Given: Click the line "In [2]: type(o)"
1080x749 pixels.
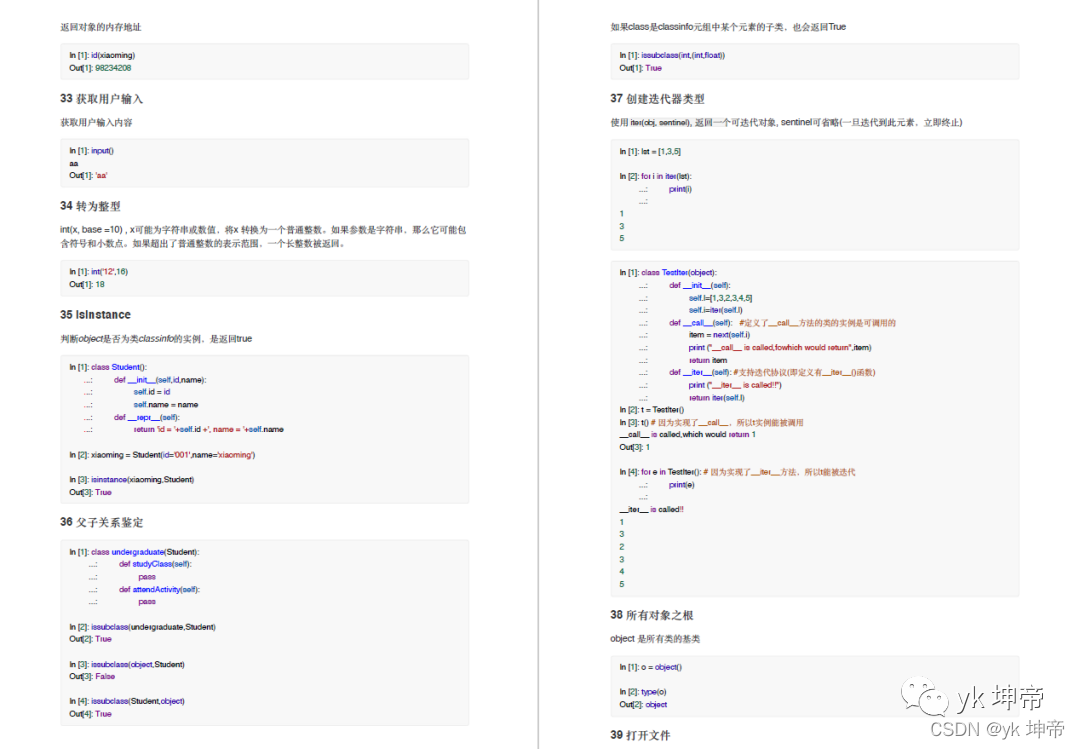Looking at the screenshot, I should (x=643, y=692).
